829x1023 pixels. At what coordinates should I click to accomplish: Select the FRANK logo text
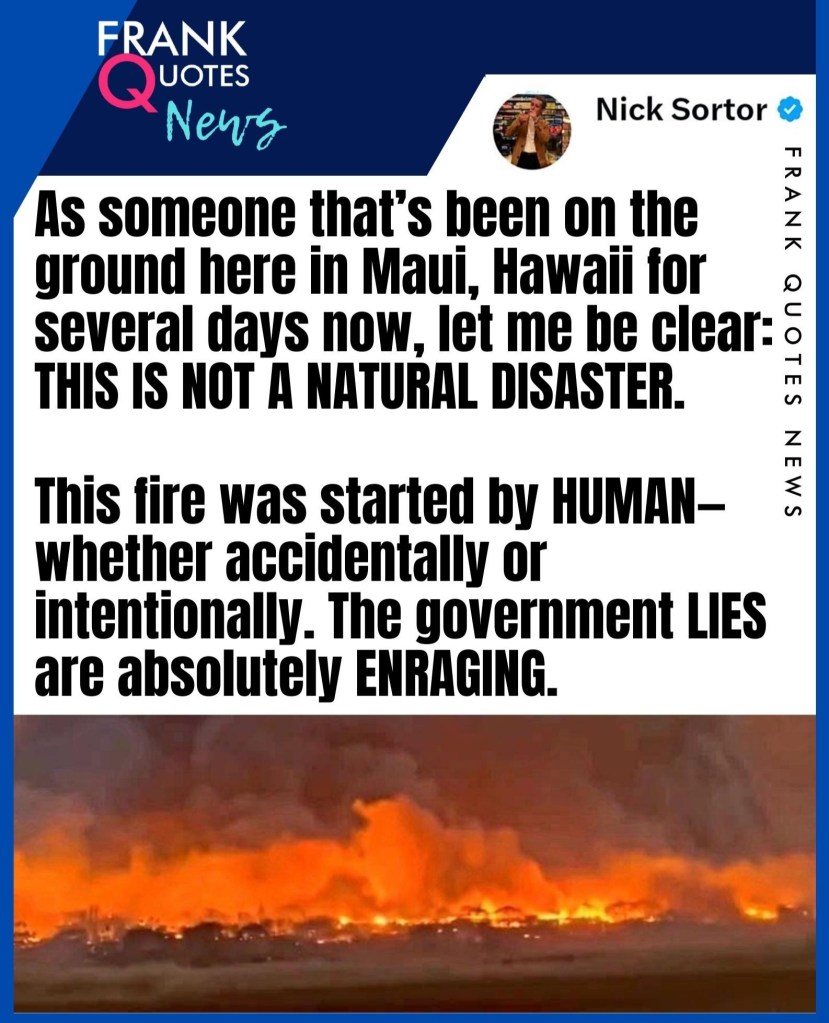[x=172, y=38]
